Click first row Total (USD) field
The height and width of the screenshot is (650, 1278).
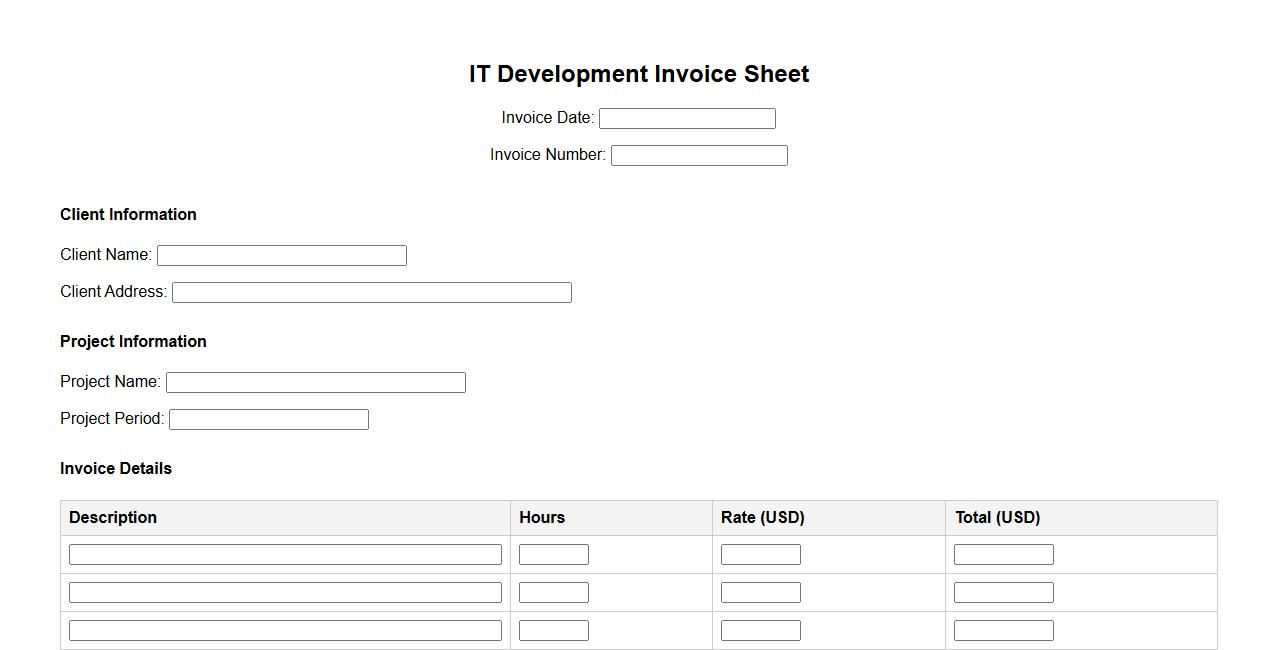click(x=1003, y=554)
